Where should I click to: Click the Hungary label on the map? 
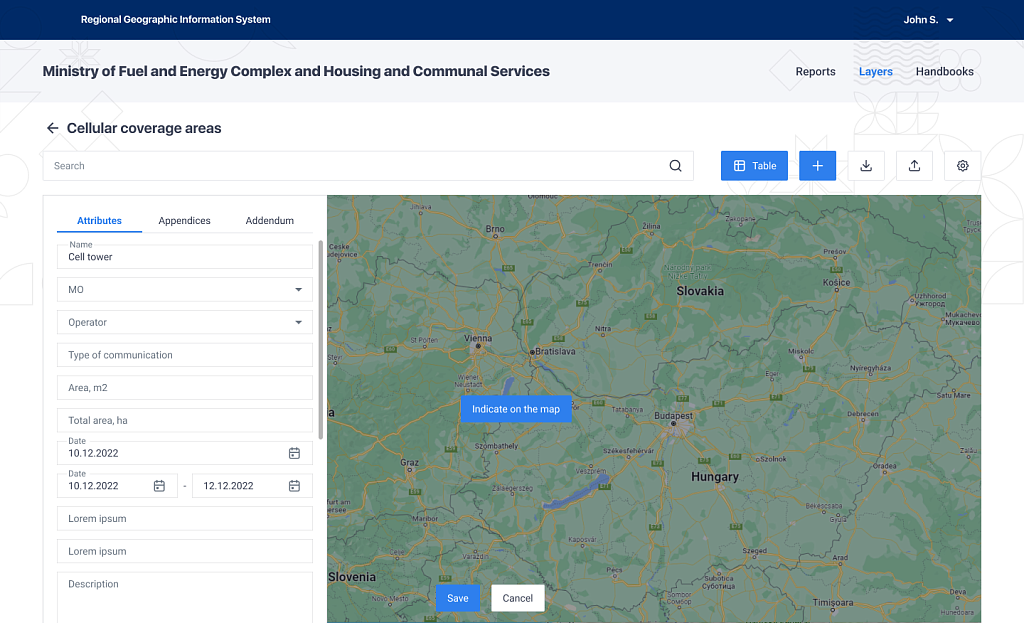[714, 477]
